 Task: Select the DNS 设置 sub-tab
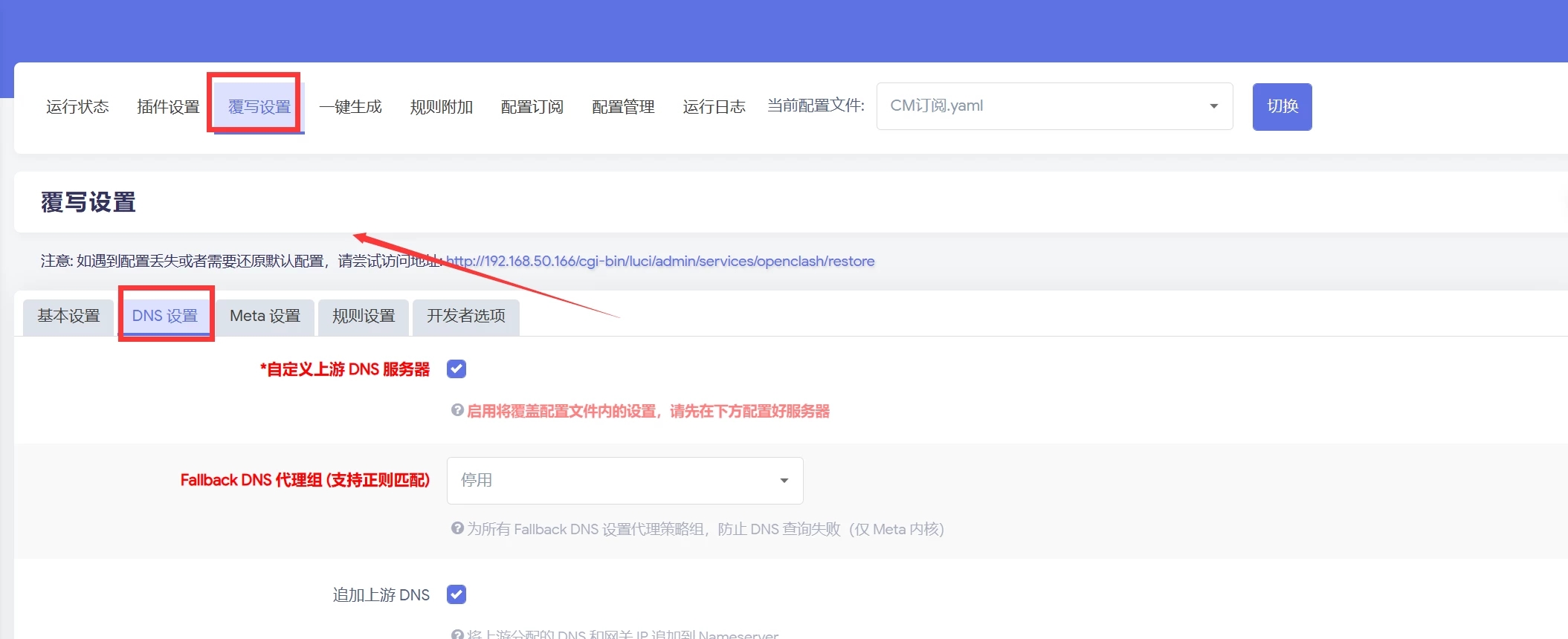(x=165, y=317)
